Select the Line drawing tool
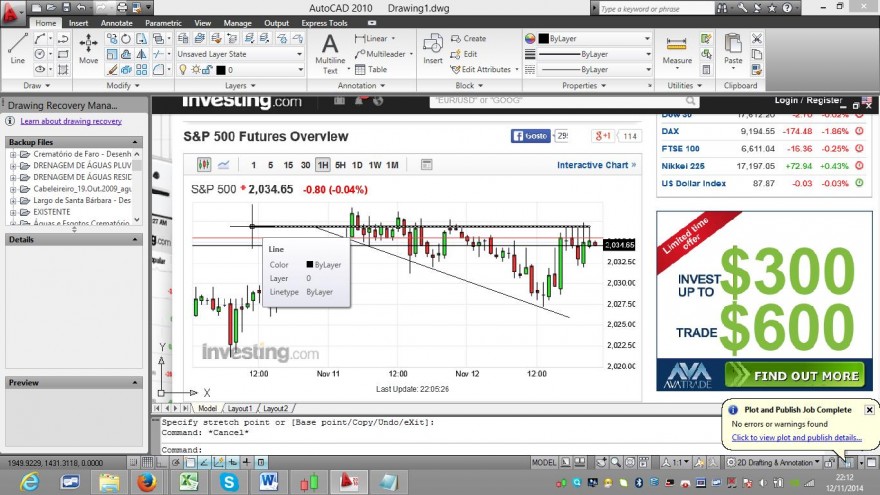This screenshot has width=880, height=495. [x=17, y=48]
